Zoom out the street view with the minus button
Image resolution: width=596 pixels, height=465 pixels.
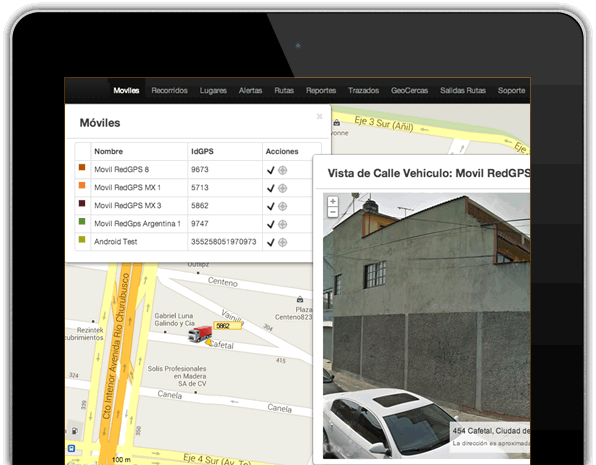(x=333, y=212)
